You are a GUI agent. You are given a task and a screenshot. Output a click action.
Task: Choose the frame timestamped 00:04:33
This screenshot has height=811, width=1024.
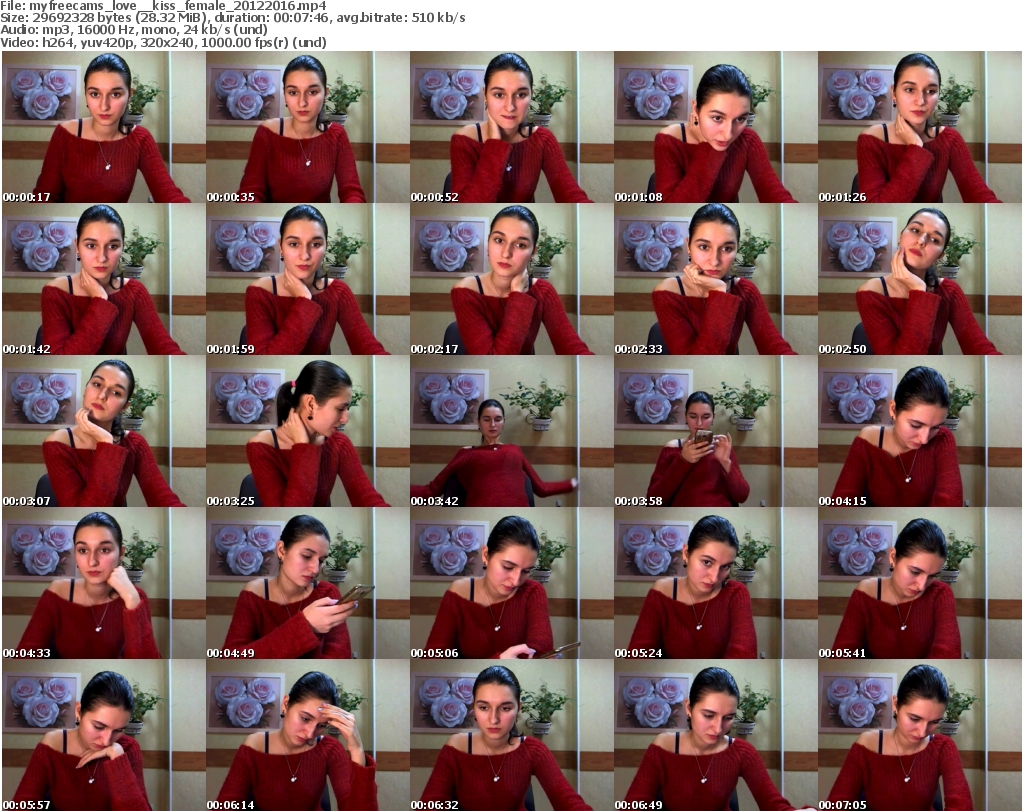104,584
